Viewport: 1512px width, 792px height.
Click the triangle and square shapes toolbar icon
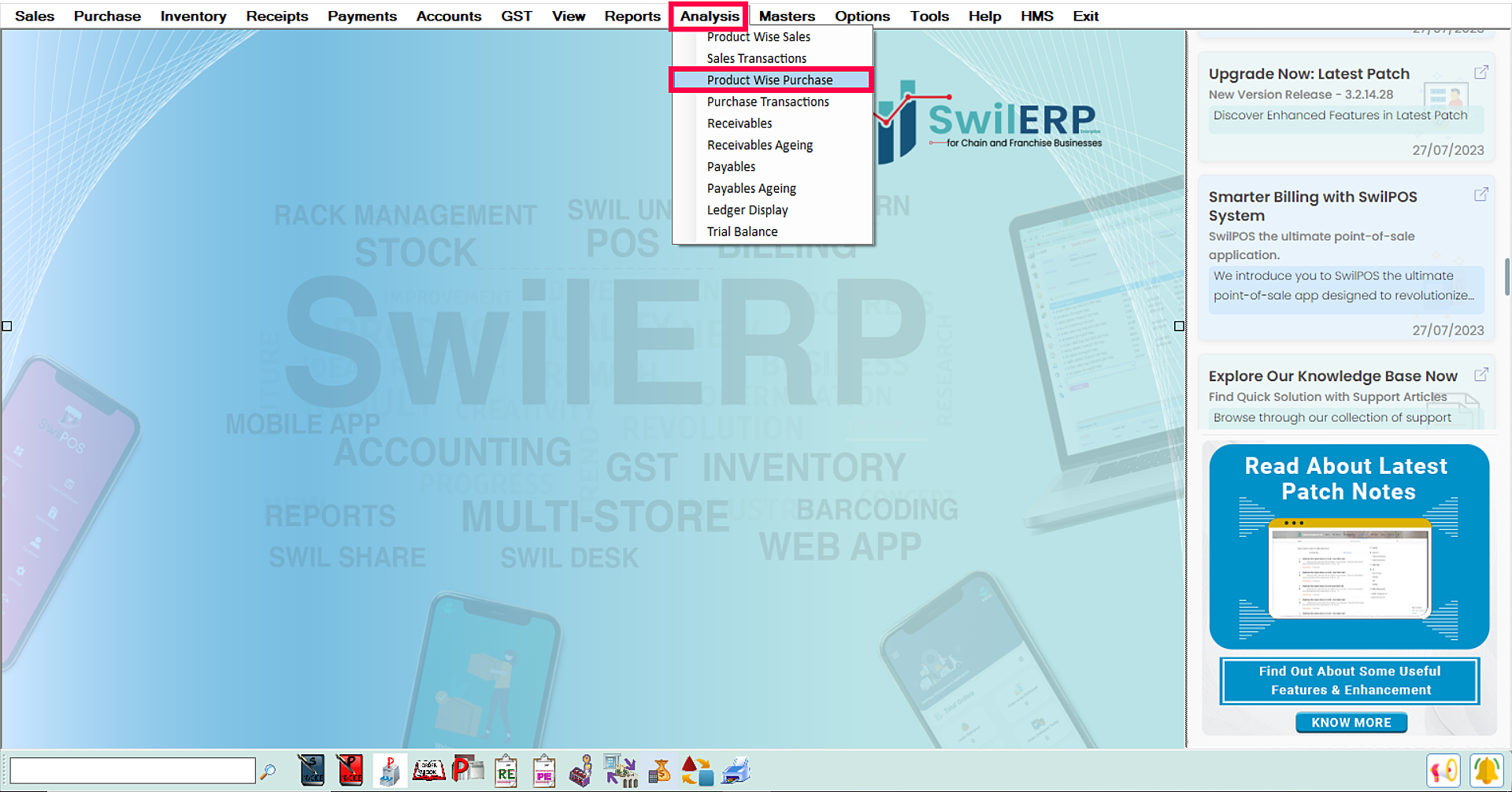click(x=697, y=771)
